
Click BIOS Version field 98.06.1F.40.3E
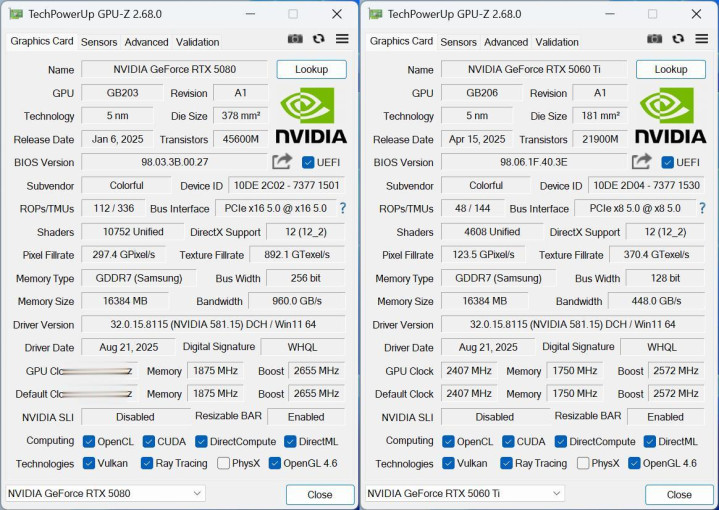tap(534, 162)
